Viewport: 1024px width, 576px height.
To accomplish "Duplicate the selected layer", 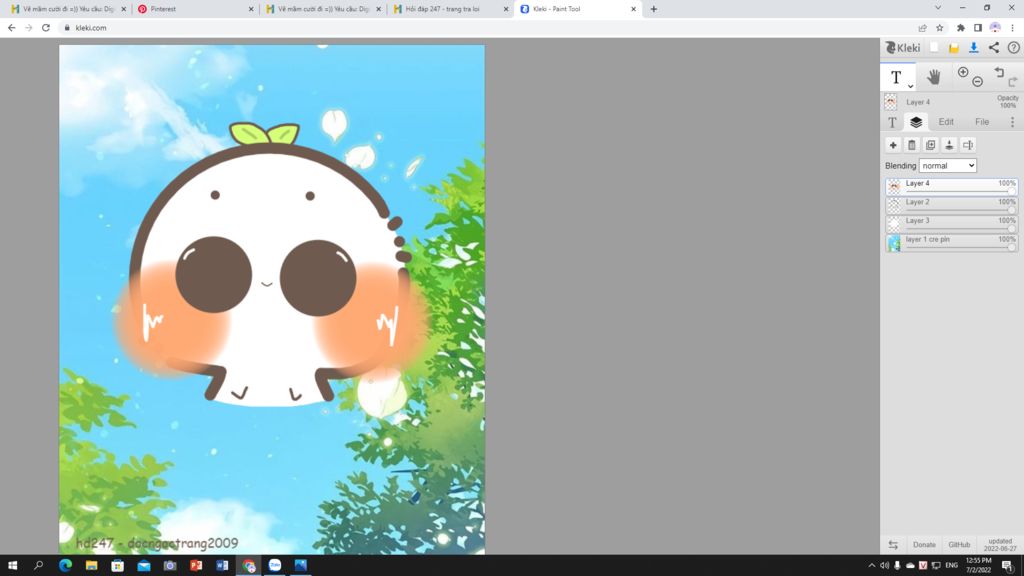I will [931, 145].
